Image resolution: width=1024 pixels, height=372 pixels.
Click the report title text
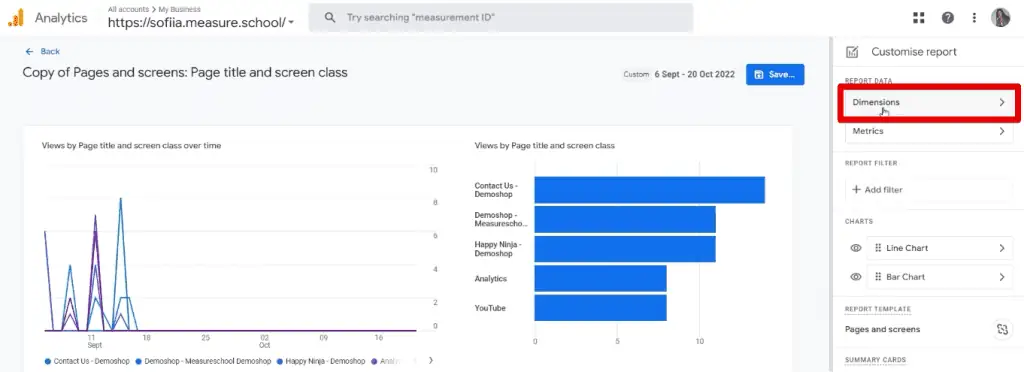(x=185, y=72)
